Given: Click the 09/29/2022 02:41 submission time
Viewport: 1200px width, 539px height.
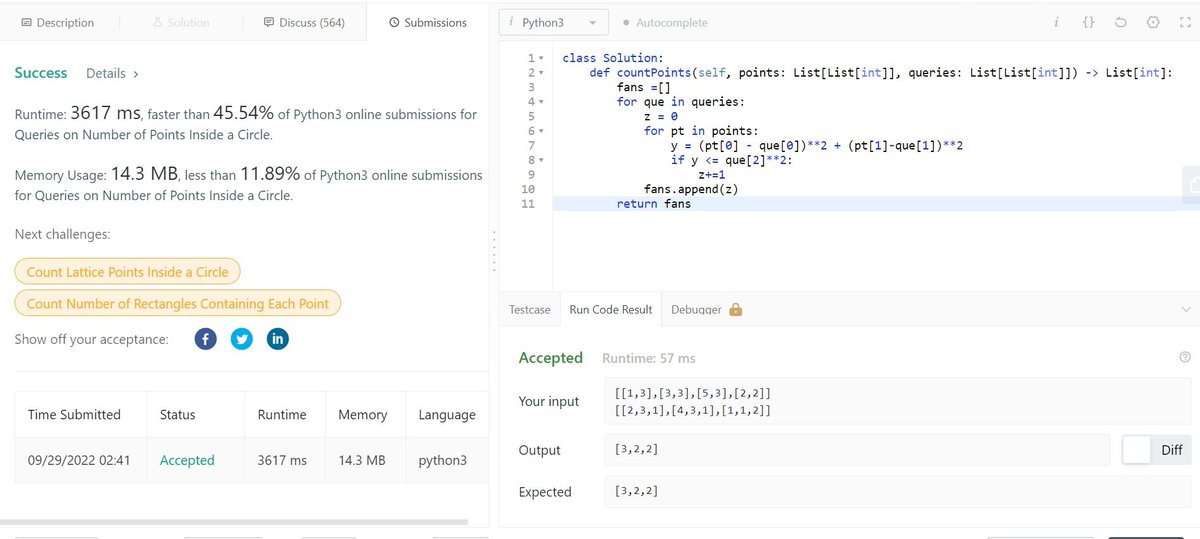Looking at the screenshot, I should pos(79,461).
